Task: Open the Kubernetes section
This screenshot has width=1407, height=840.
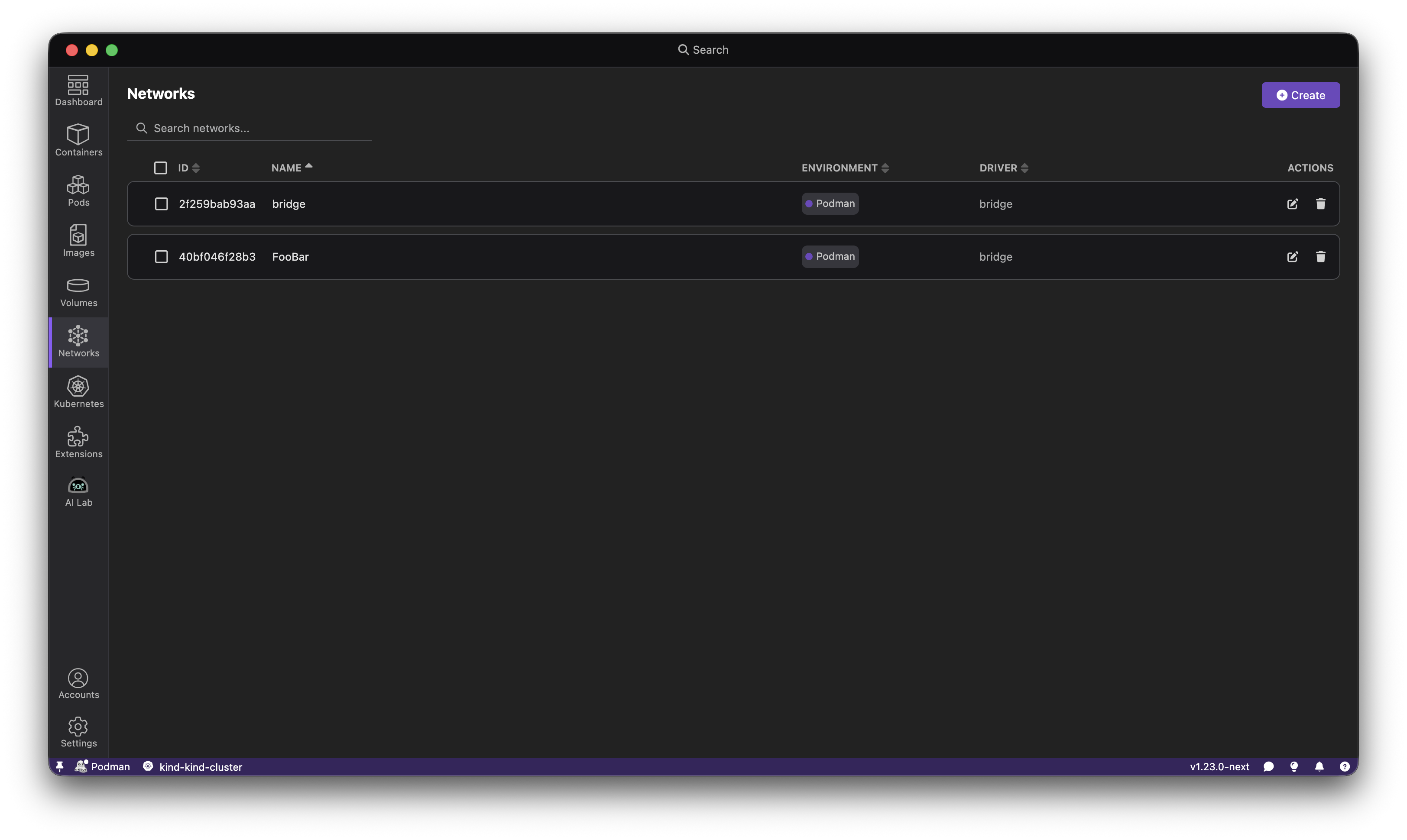Action: pos(78,391)
